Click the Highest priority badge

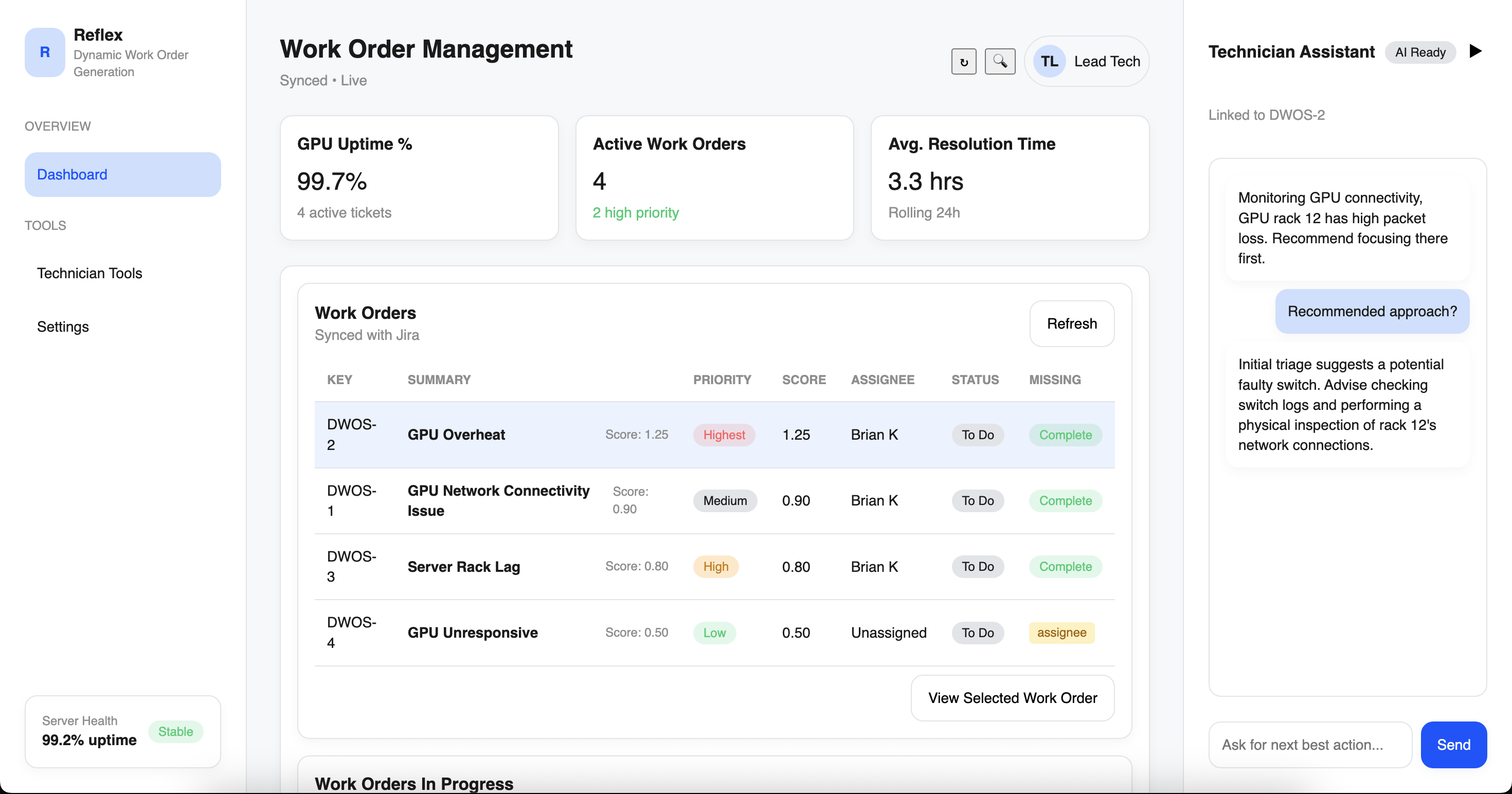tap(723, 435)
